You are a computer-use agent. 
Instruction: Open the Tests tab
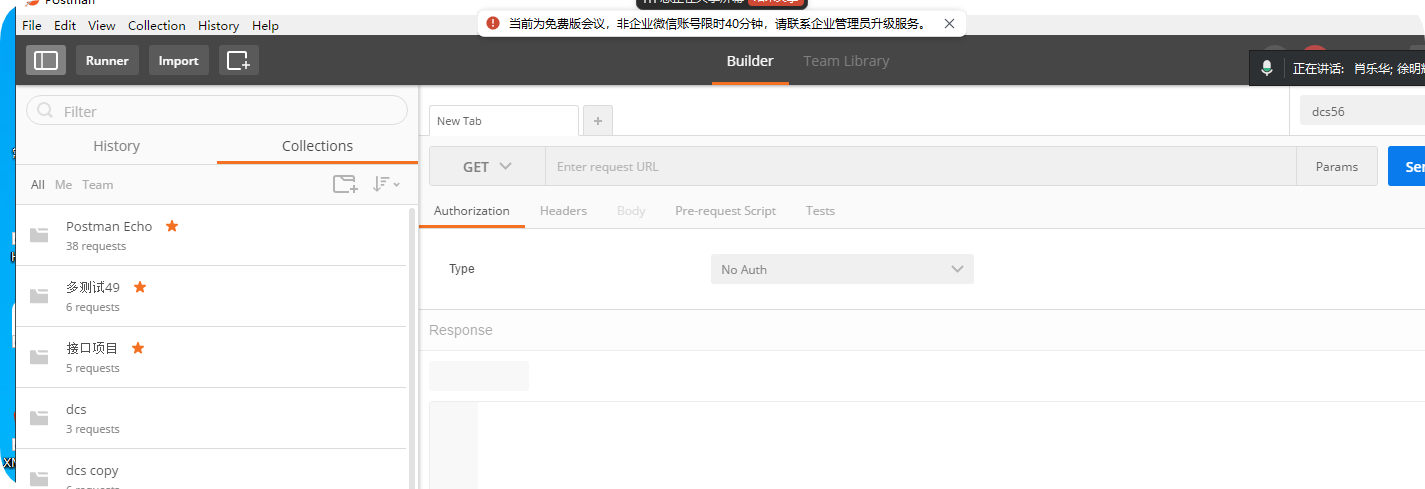pos(820,211)
